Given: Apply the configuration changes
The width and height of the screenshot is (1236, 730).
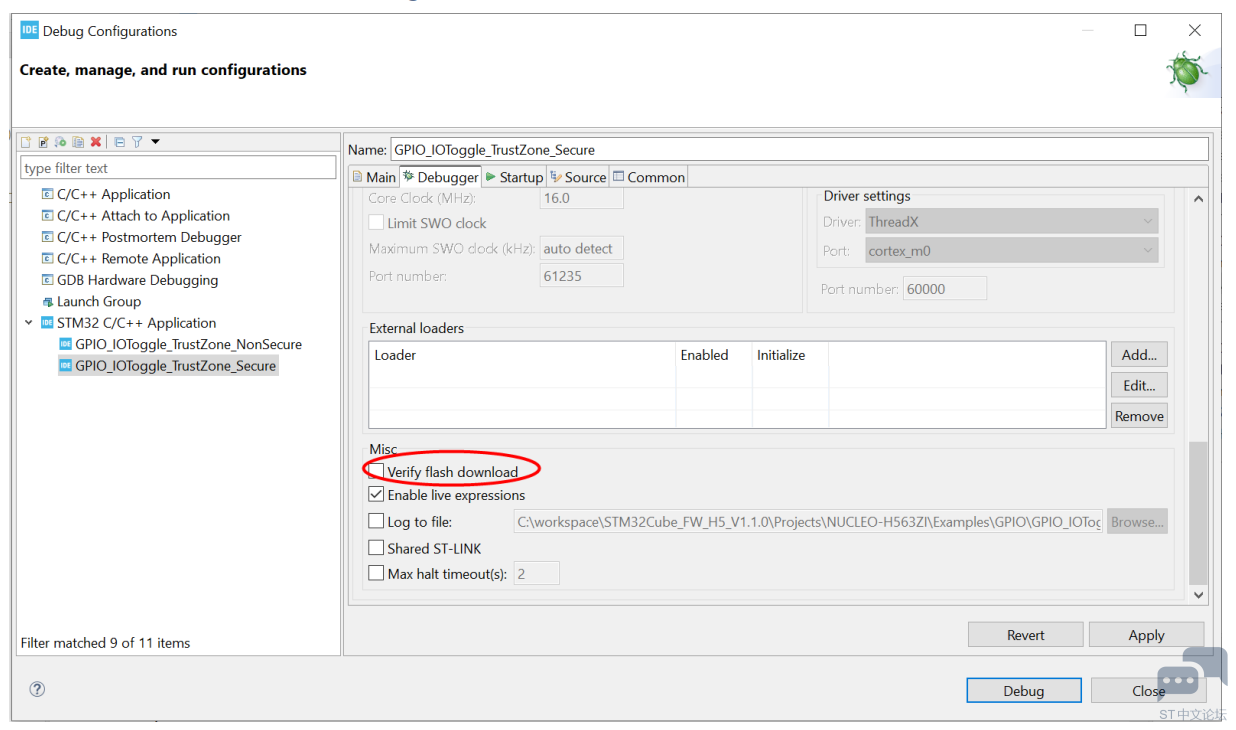Looking at the screenshot, I should tap(1146, 635).
